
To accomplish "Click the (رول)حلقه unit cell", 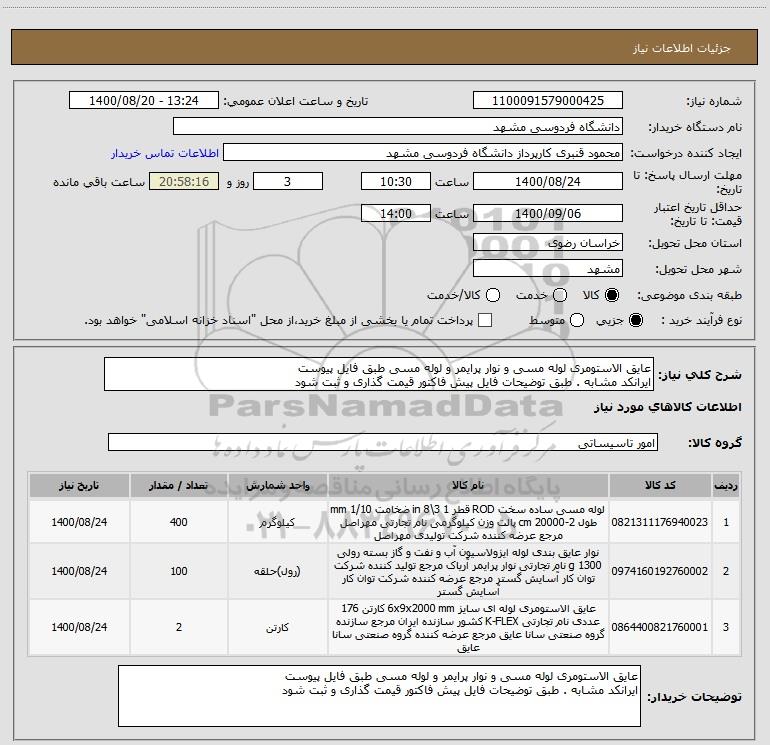I will point(277,571).
